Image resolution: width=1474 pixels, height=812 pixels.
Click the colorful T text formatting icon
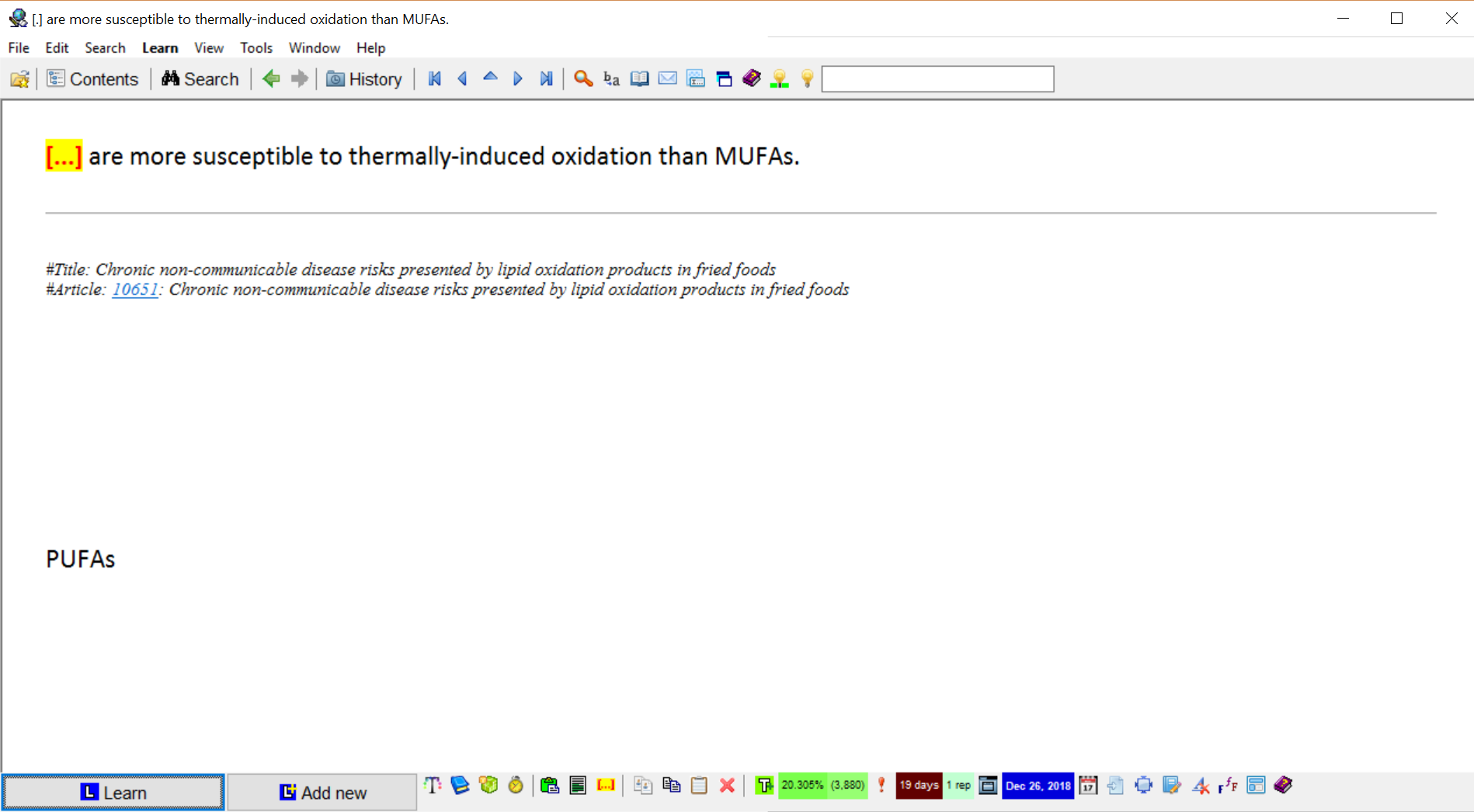point(433,786)
